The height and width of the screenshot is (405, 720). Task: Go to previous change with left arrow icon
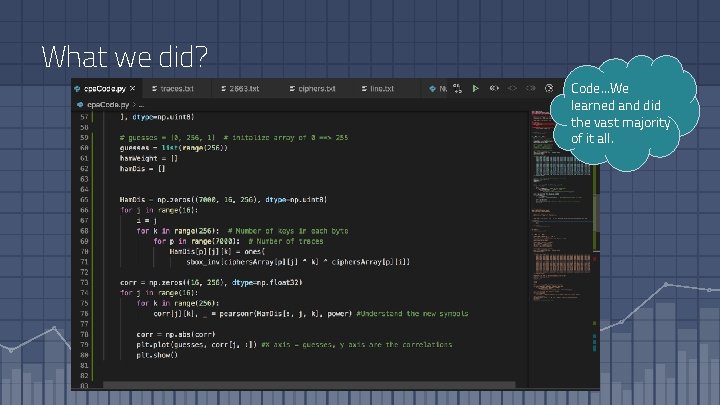[512, 88]
